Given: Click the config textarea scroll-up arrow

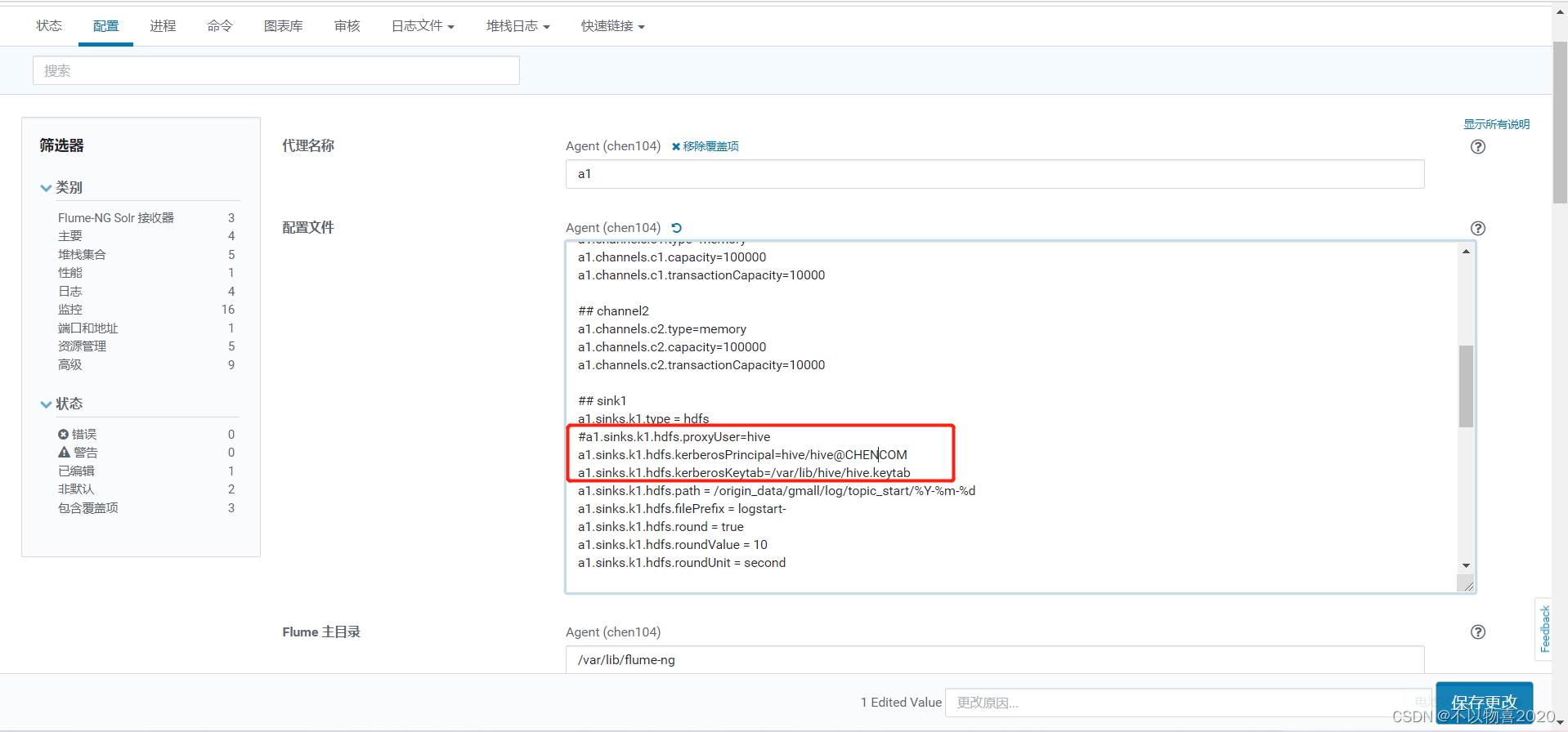Looking at the screenshot, I should click(x=1466, y=252).
